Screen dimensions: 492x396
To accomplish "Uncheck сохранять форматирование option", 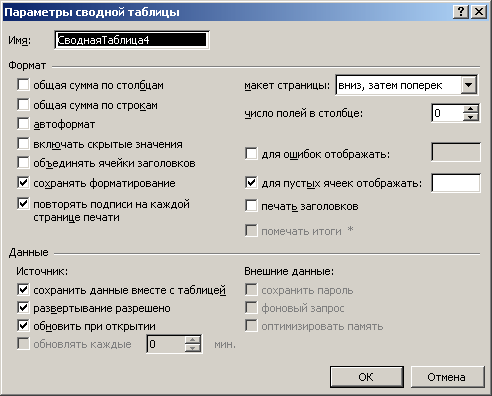I will pos(23,183).
